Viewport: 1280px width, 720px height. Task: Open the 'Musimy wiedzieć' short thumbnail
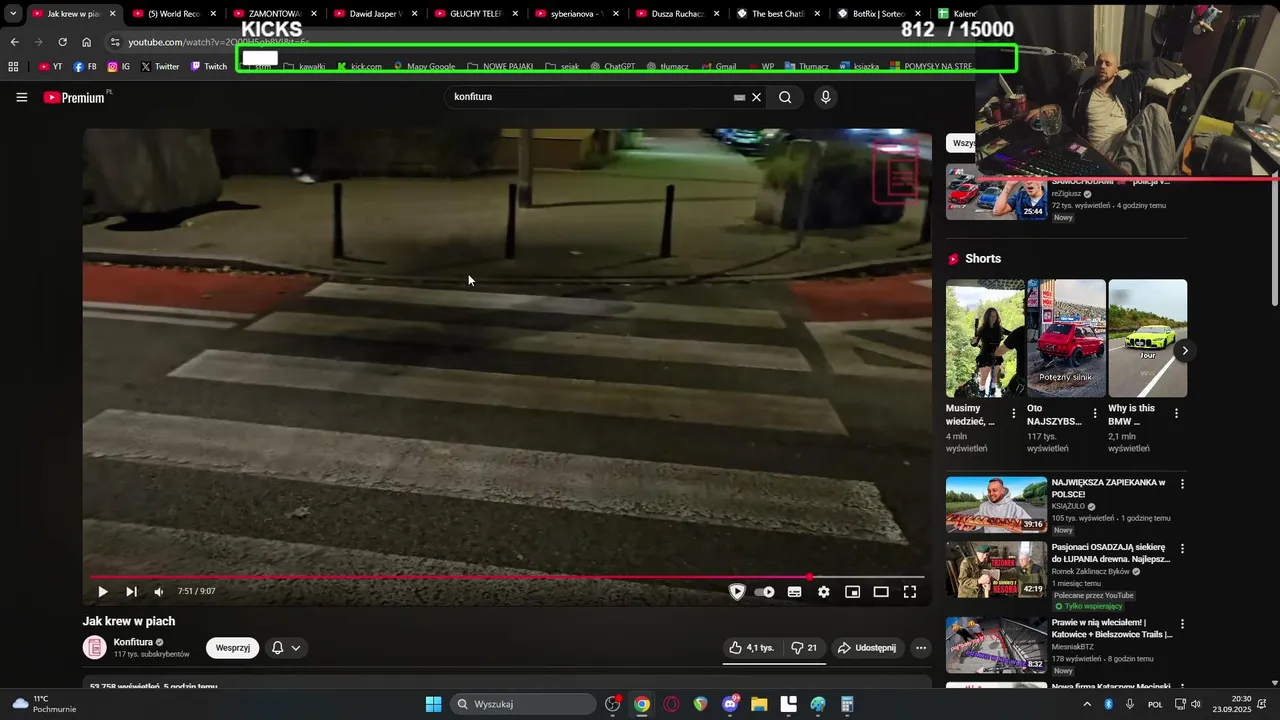[x=985, y=338]
